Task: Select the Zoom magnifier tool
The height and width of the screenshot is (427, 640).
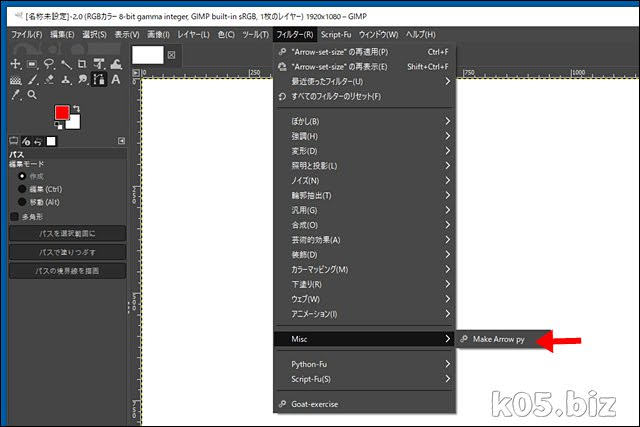Action: click(32, 95)
